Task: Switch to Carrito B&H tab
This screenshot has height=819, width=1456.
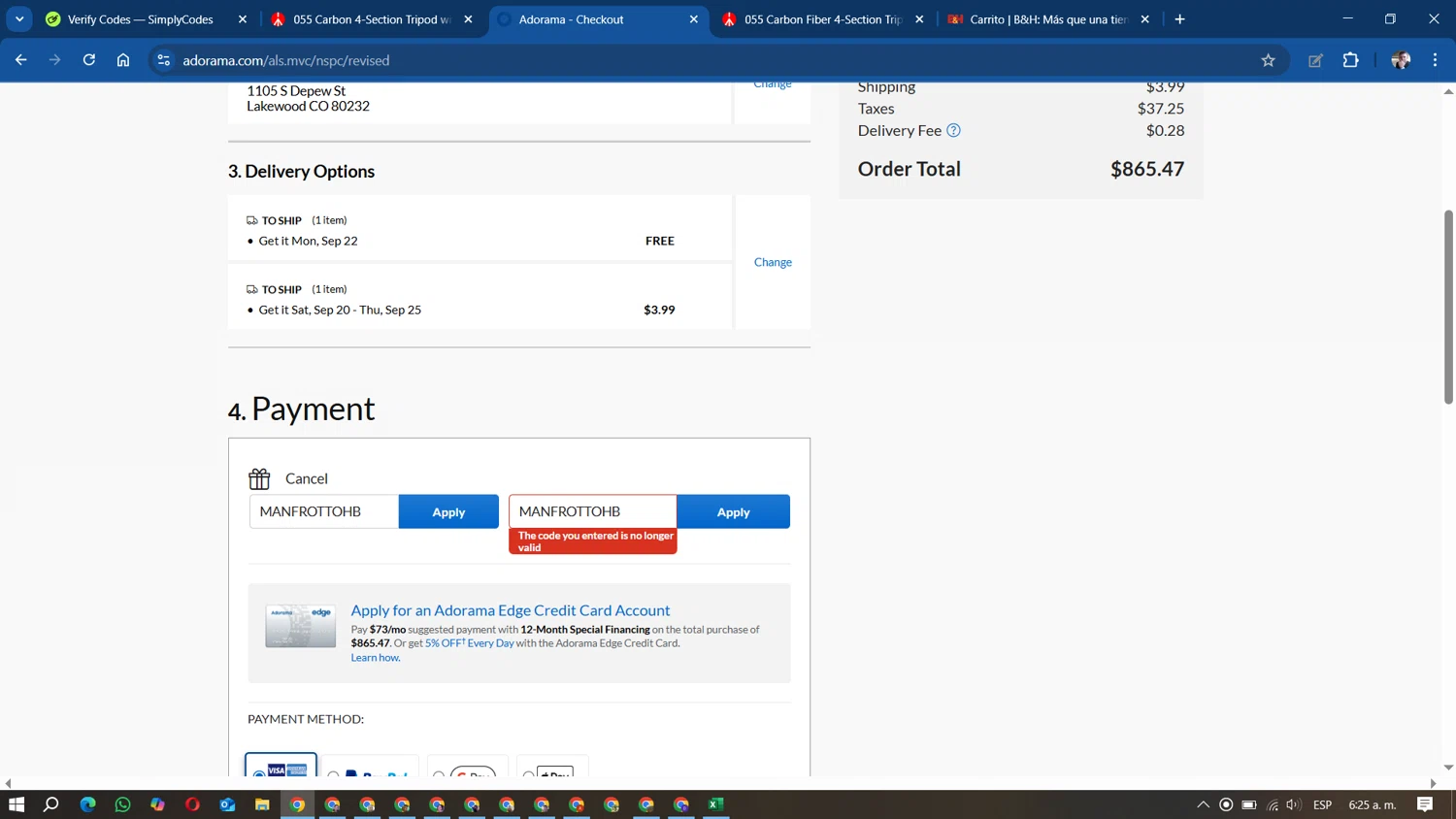Action: (x=1048, y=19)
